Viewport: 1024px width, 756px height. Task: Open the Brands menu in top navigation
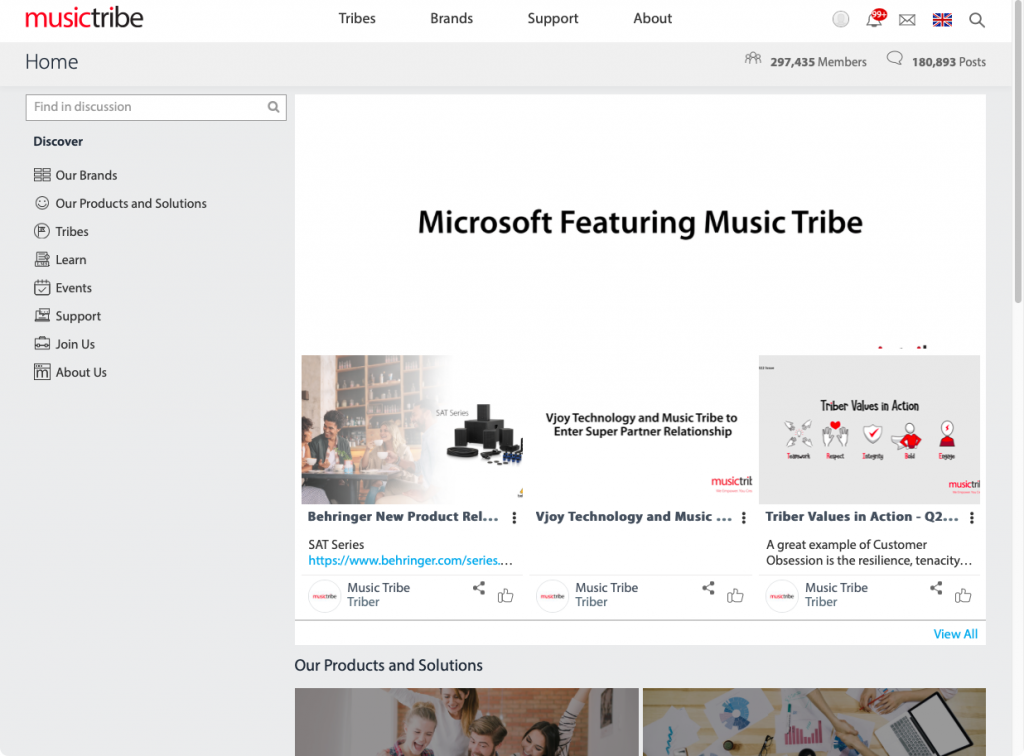tap(451, 19)
